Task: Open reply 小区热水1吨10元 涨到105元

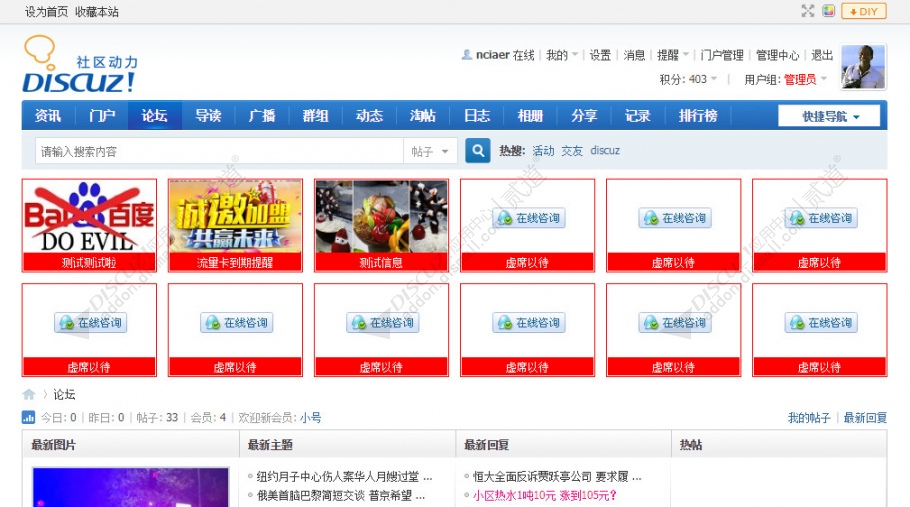Action: tap(544, 495)
